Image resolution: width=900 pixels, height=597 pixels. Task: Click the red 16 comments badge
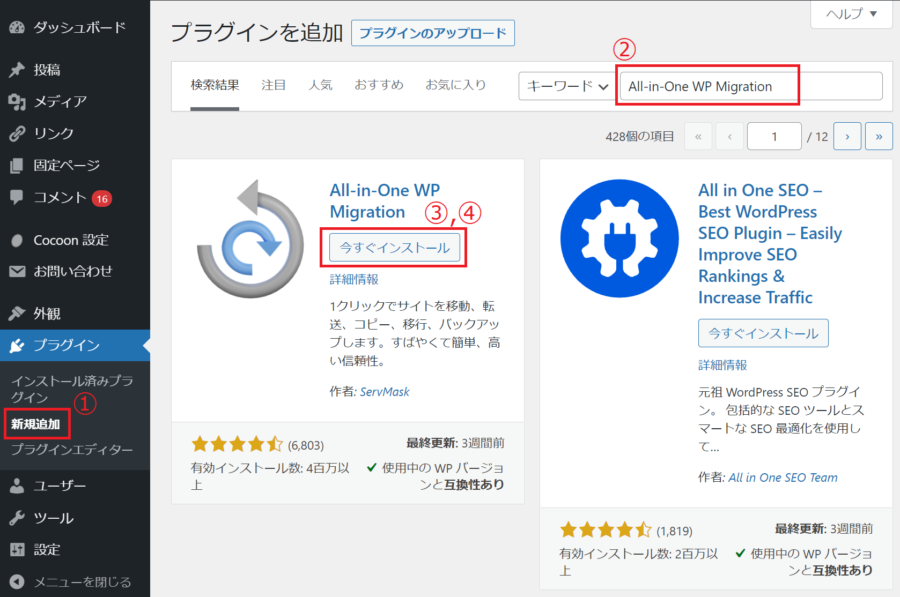tap(102, 199)
